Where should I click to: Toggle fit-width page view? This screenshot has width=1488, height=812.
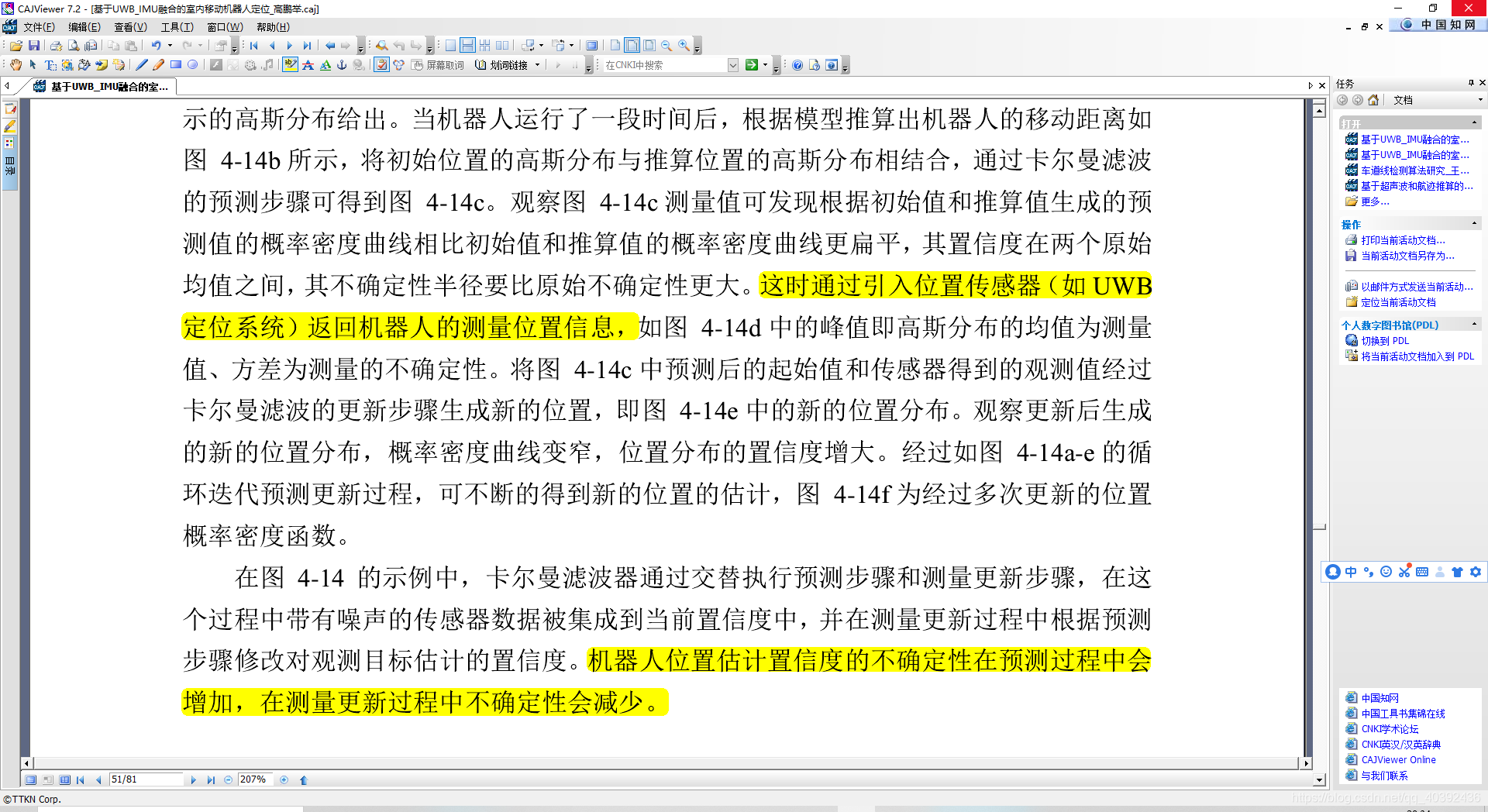[632, 46]
